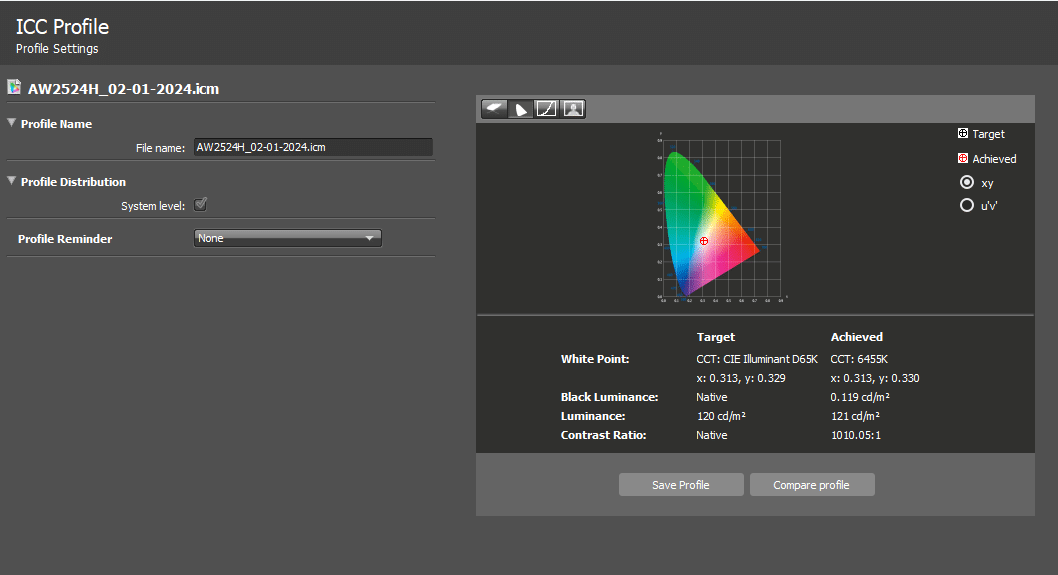Click the ICC Profile page title
This screenshot has width=1058, height=575.
point(62,27)
